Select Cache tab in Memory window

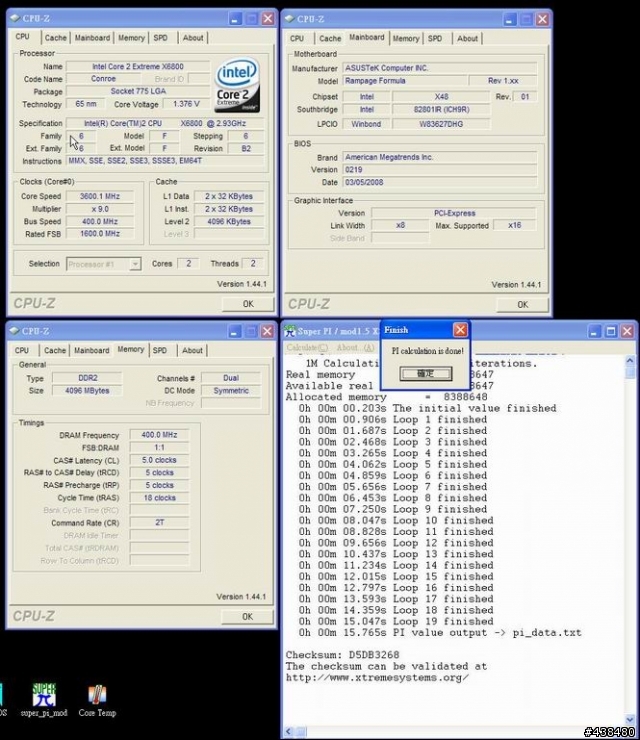[55, 351]
